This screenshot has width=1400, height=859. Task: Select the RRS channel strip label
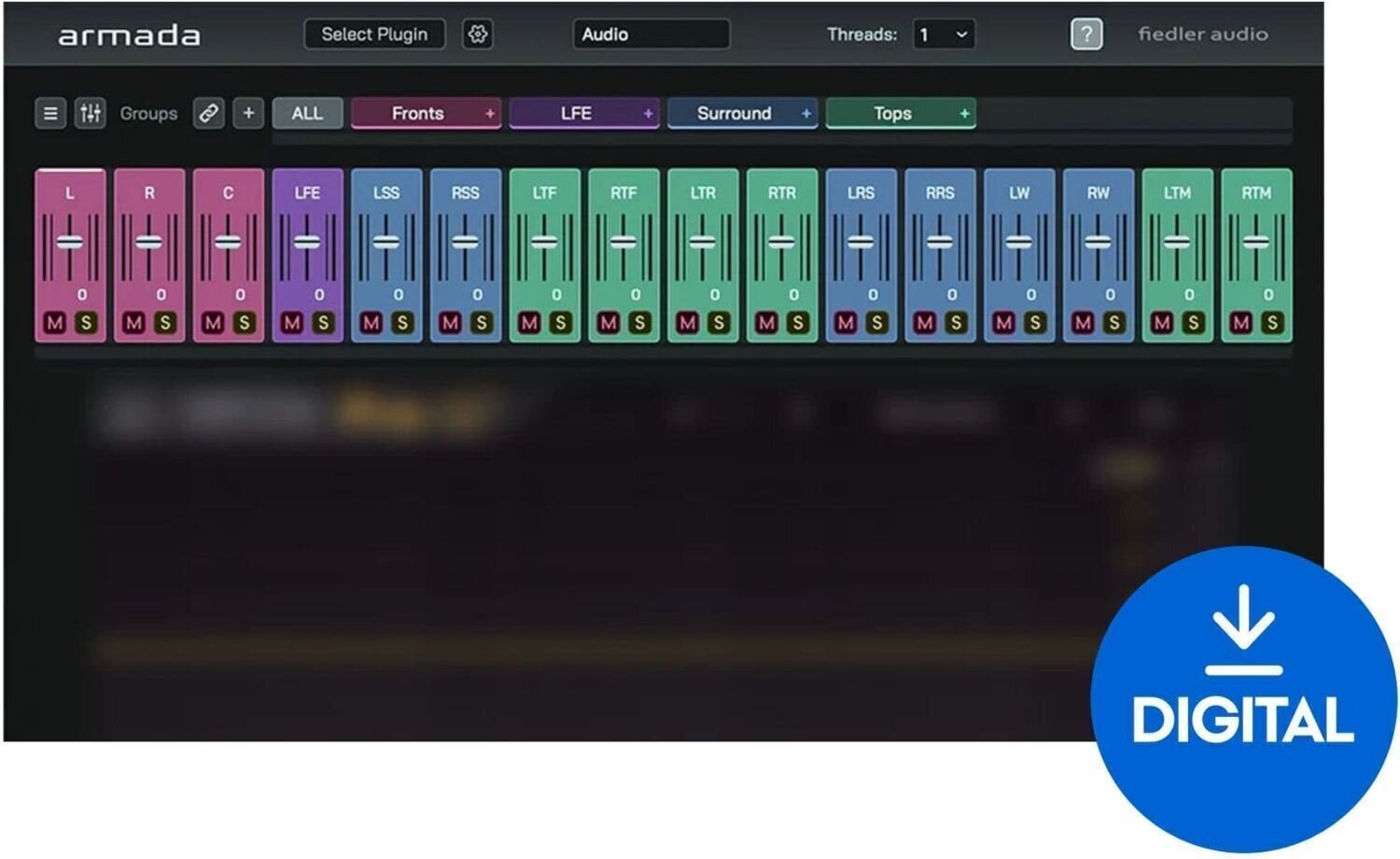(x=940, y=193)
